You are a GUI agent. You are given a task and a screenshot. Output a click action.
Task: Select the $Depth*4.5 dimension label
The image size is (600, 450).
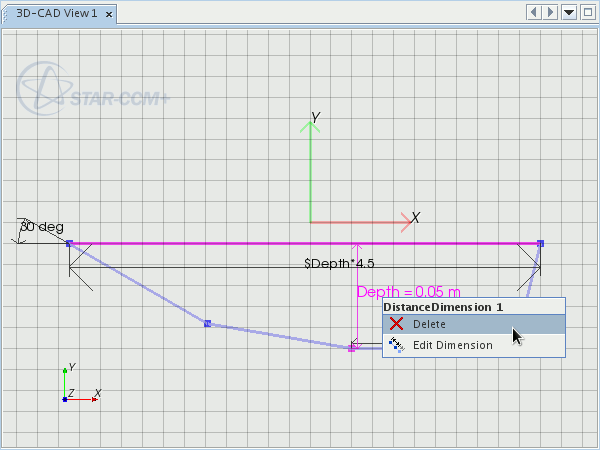(339, 263)
